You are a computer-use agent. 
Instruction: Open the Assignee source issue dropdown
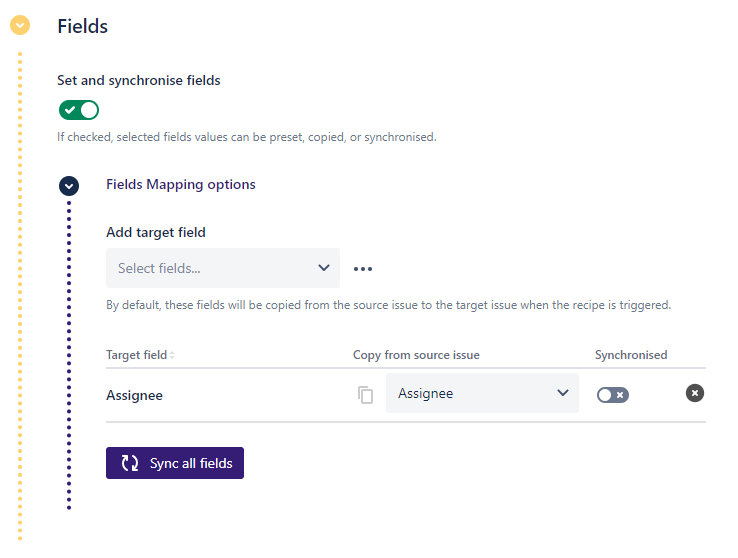(472, 393)
